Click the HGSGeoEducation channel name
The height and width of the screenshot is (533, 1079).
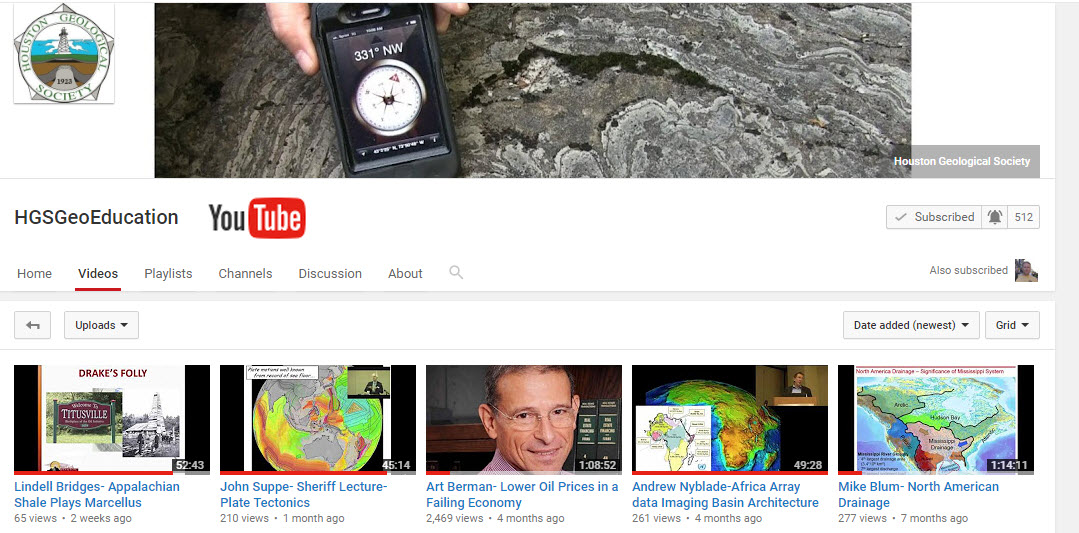[96, 217]
